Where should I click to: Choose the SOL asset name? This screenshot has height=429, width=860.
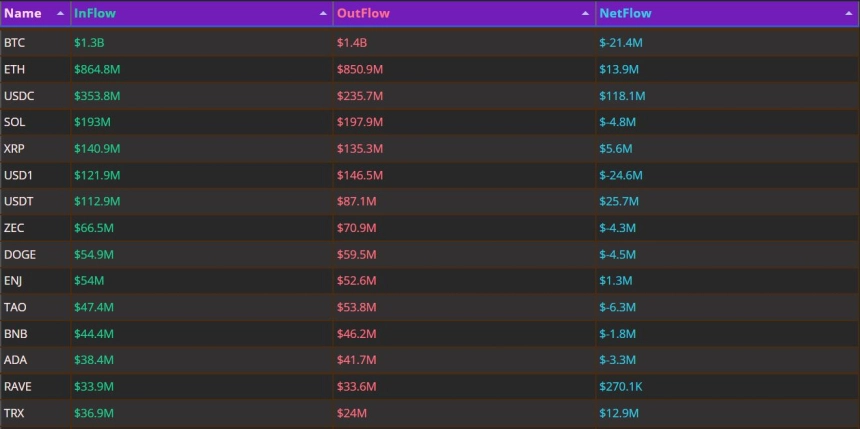click(14, 122)
